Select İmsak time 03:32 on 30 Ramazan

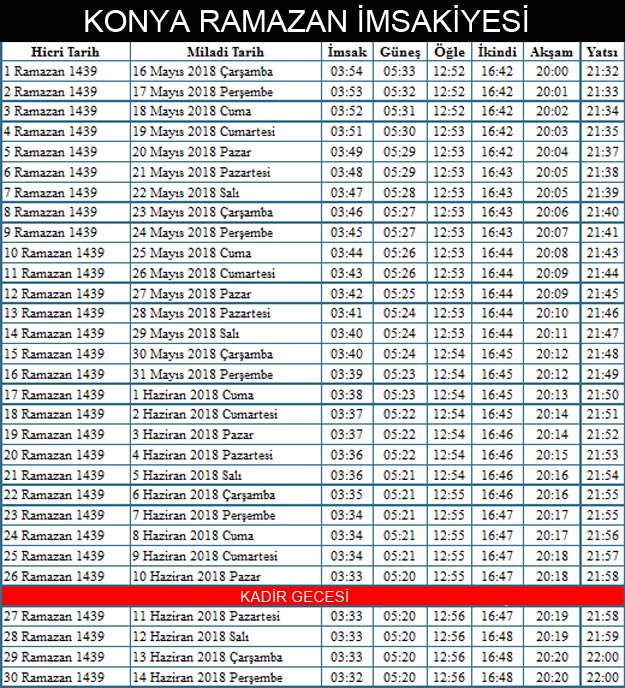coord(346,677)
